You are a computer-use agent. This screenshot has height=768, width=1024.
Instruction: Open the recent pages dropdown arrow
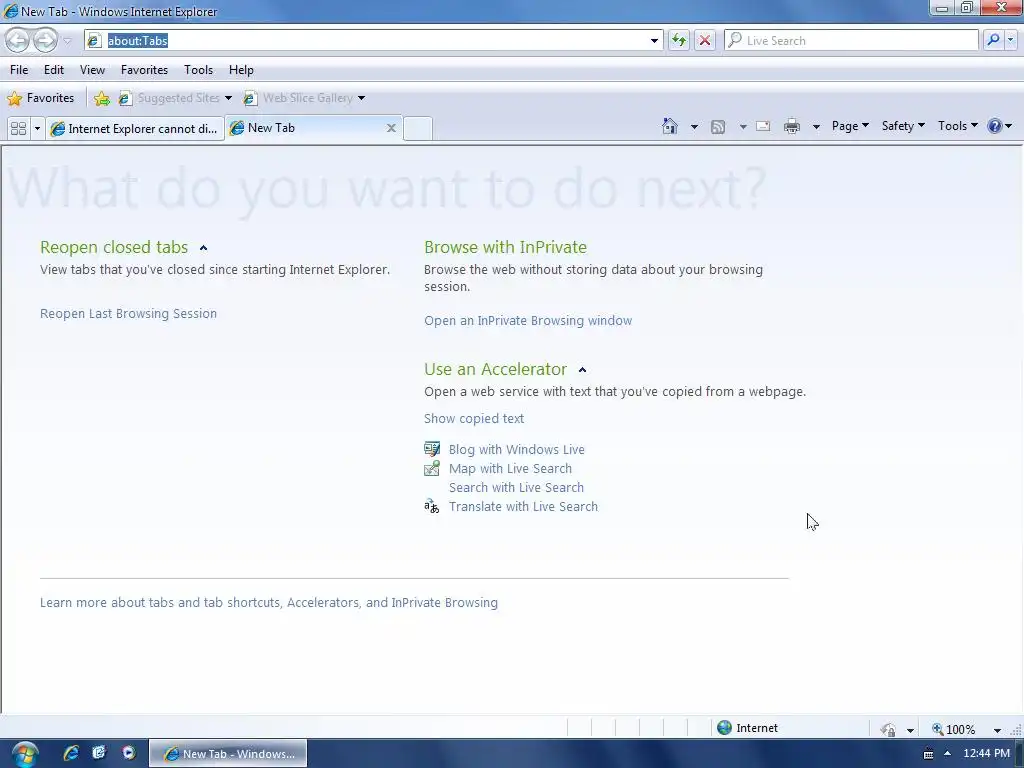tap(67, 41)
